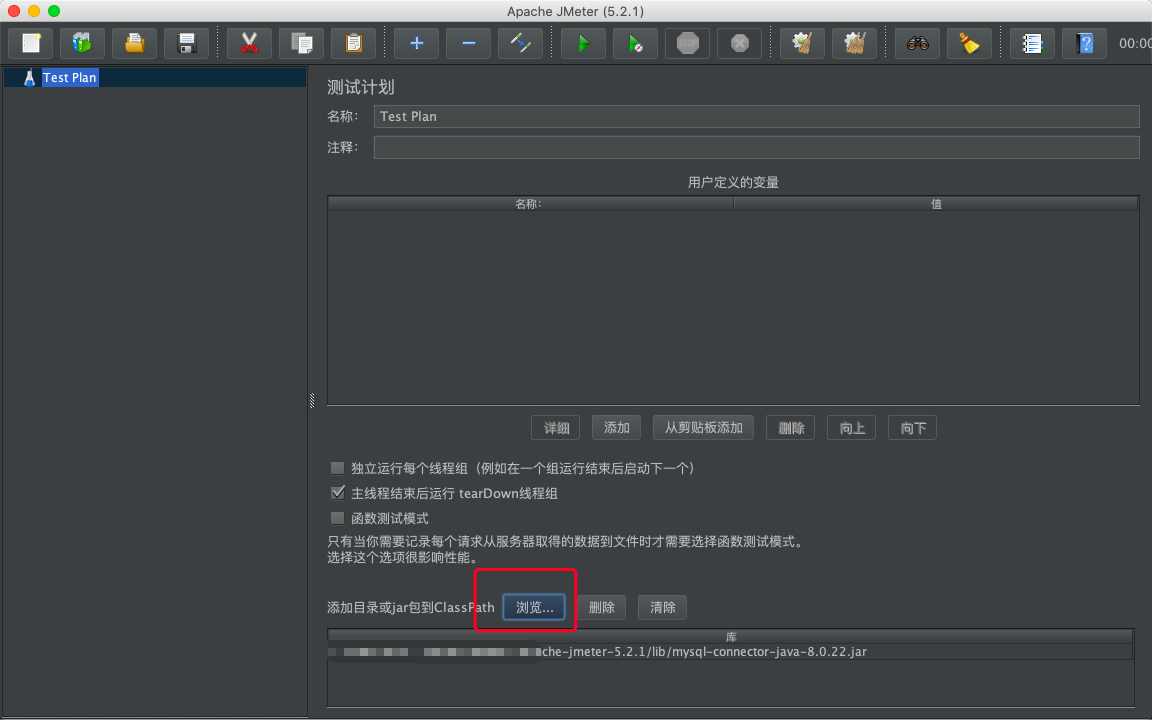Image resolution: width=1152 pixels, height=720 pixels.
Task: Open Help with question mark icon
Action: pyautogui.click(x=1084, y=43)
